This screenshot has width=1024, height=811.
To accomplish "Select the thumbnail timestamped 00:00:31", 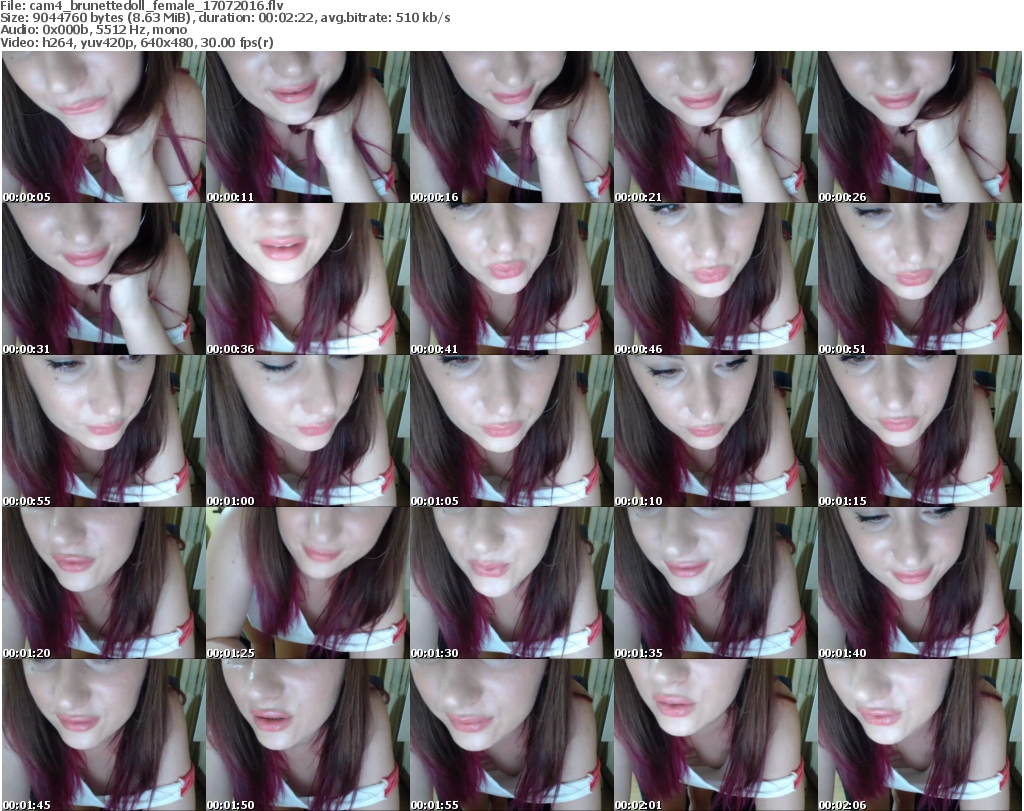I will [103, 279].
